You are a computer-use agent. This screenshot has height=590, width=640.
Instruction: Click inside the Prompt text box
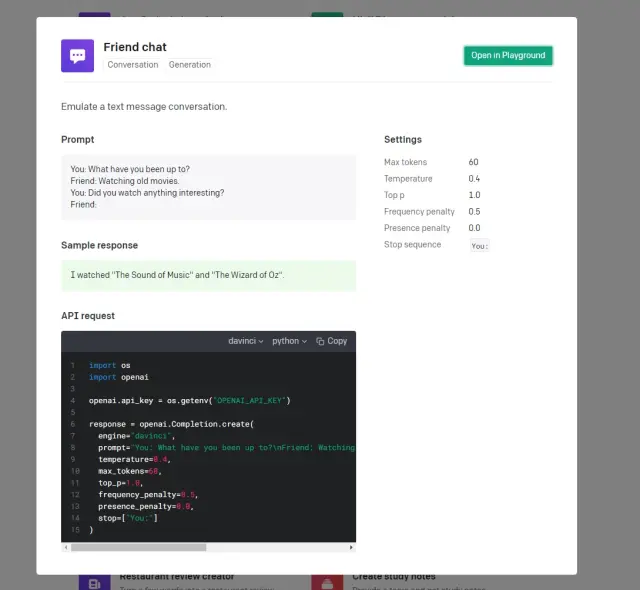click(208, 187)
